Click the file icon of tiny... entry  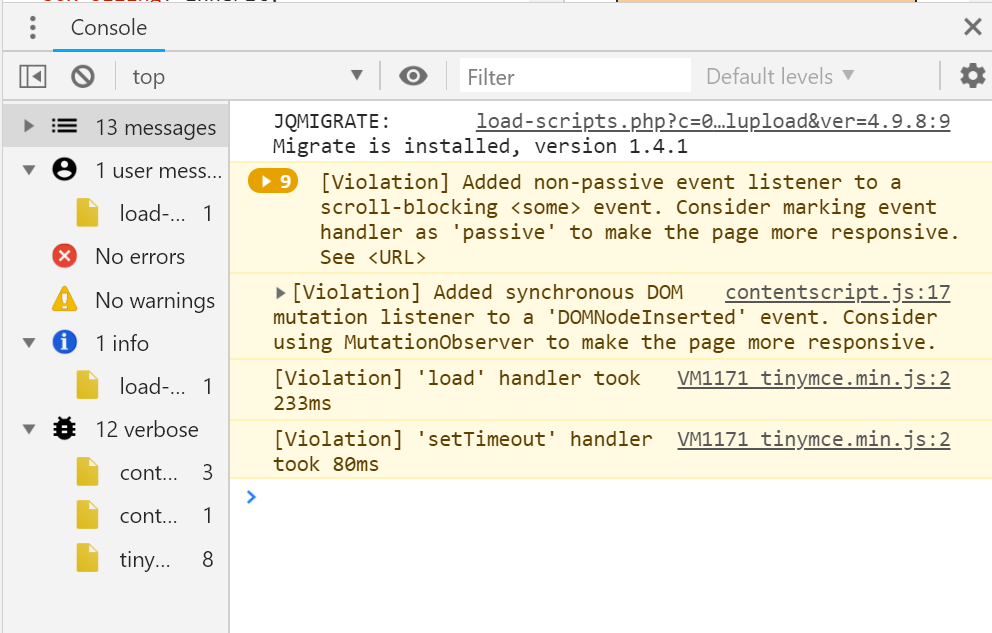click(87, 558)
